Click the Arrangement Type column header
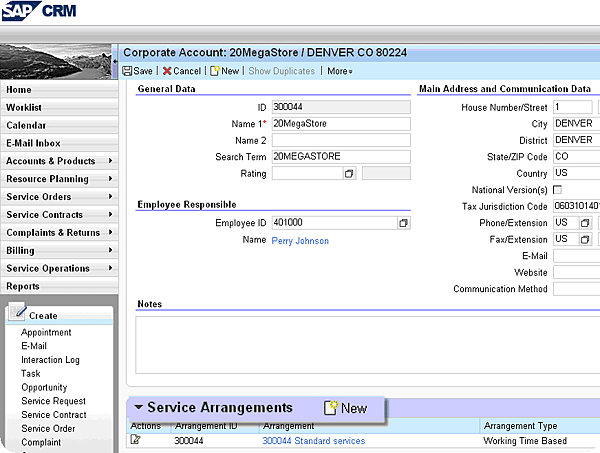 click(x=520, y=426)
